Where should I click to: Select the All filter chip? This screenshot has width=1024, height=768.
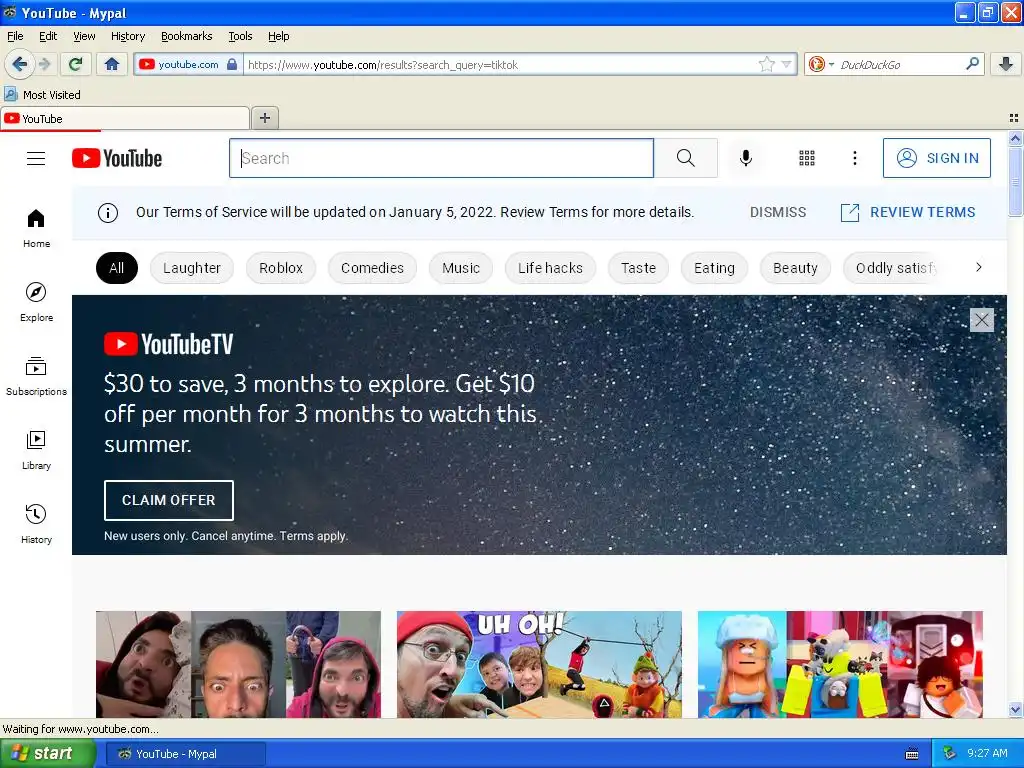(x=117, y=268)
